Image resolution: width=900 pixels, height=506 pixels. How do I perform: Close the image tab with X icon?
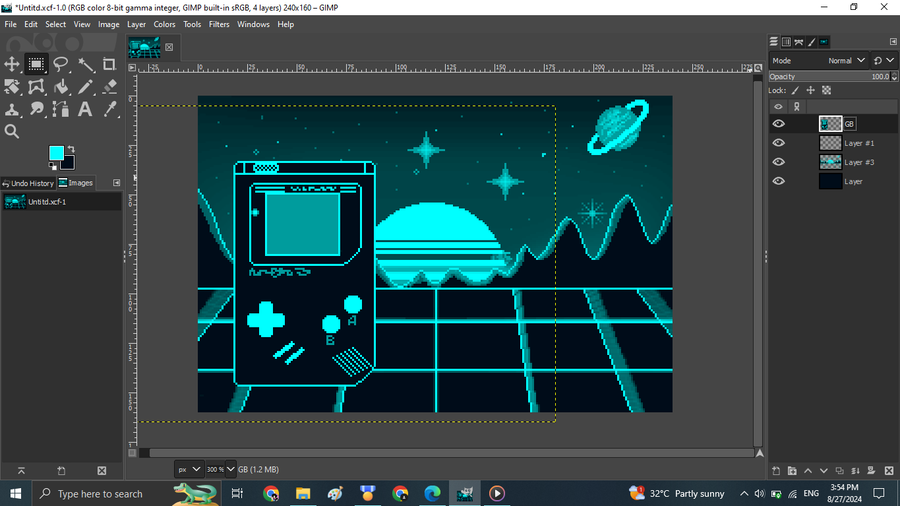point(169,47)
